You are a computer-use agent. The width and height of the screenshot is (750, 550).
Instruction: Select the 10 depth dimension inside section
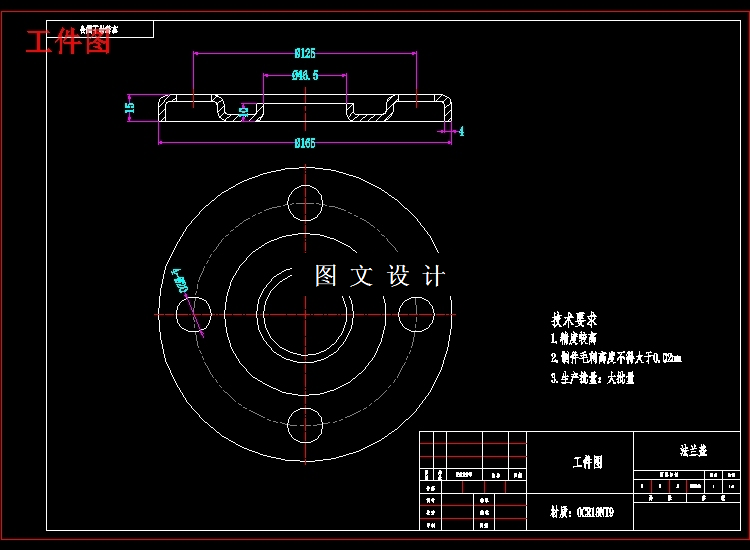[x=243, y=112]
